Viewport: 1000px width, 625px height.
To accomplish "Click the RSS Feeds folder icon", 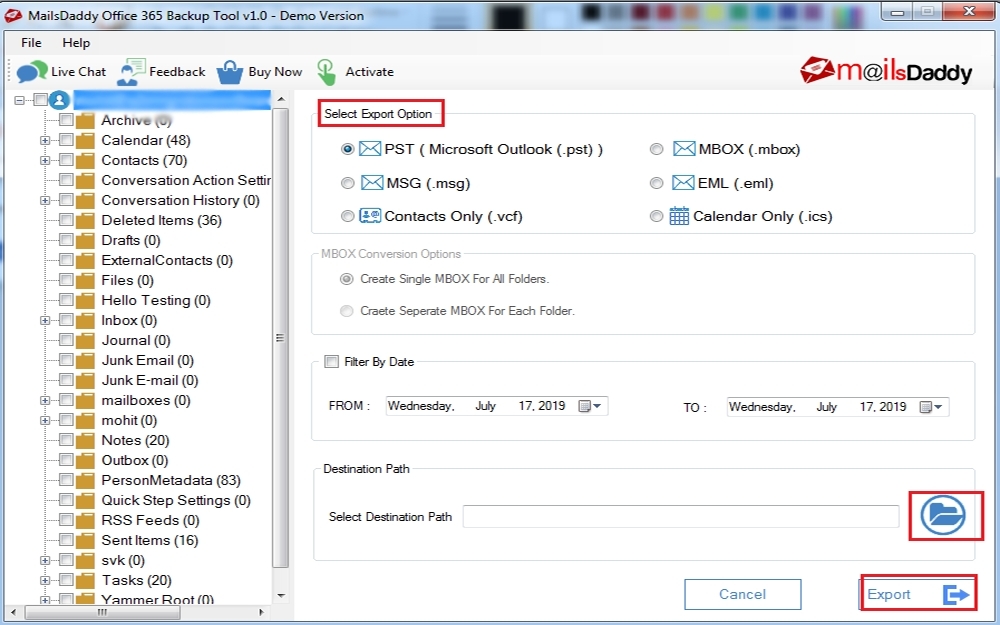I will 85,521.
